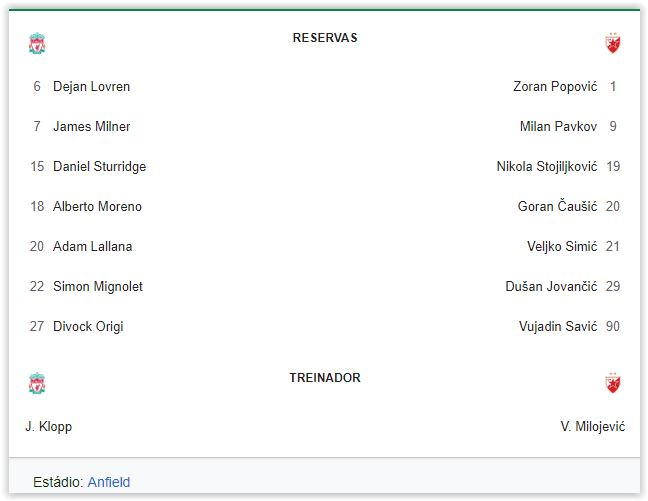
Task: Select coach V. Milojević
Action: point(593,426)
